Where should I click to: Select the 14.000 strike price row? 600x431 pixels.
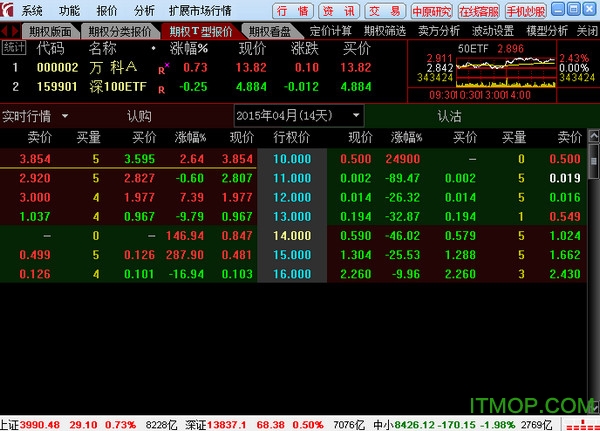(291, 235)
